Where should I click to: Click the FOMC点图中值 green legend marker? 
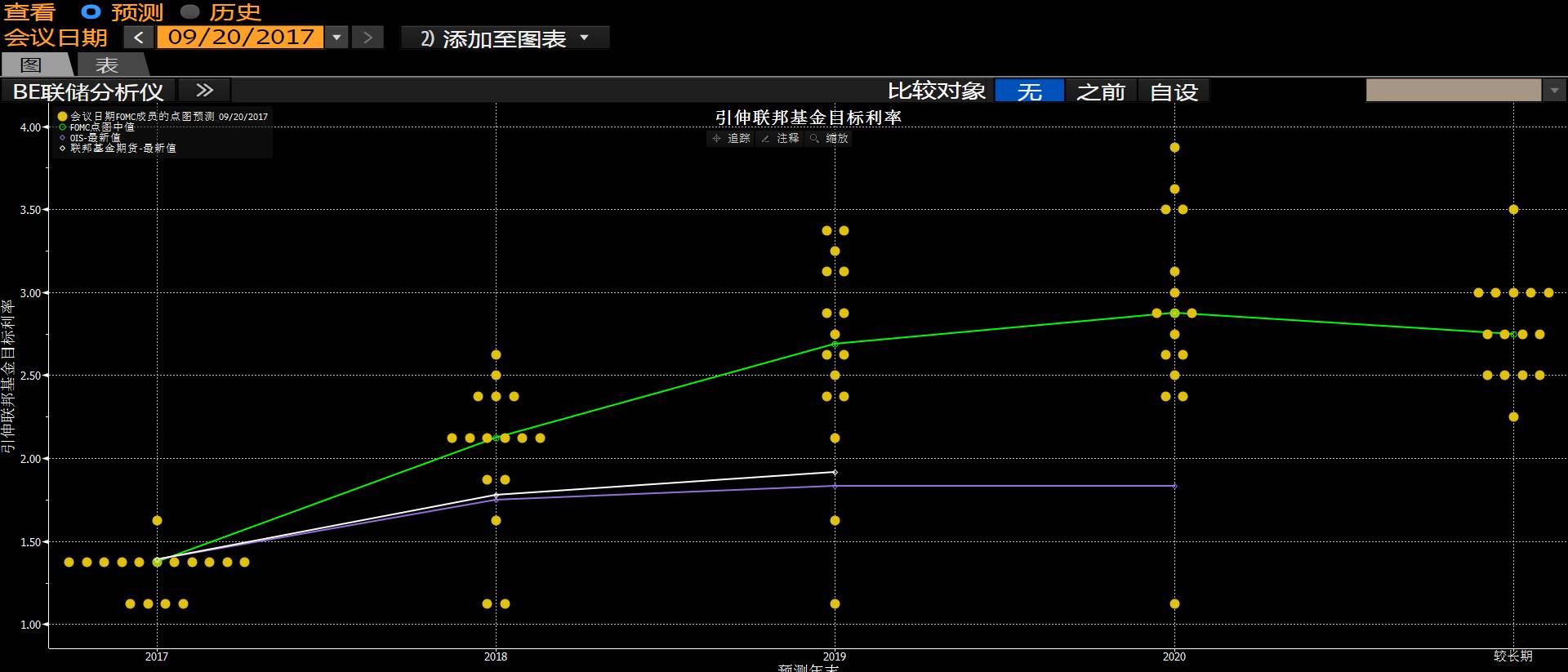click(x=62, y=127)
